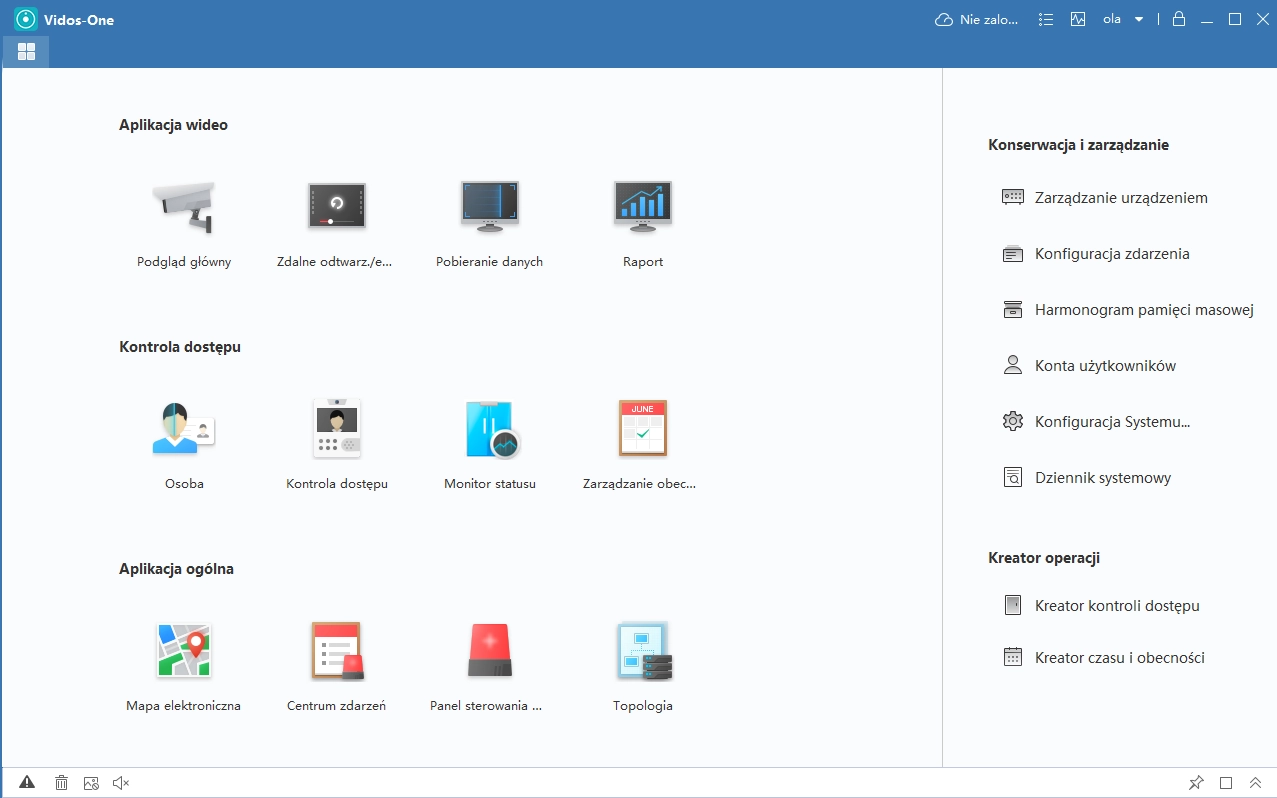Open Monitor statusu door icon
This screenshot has height=798, width=1277.
coord(491,429)
